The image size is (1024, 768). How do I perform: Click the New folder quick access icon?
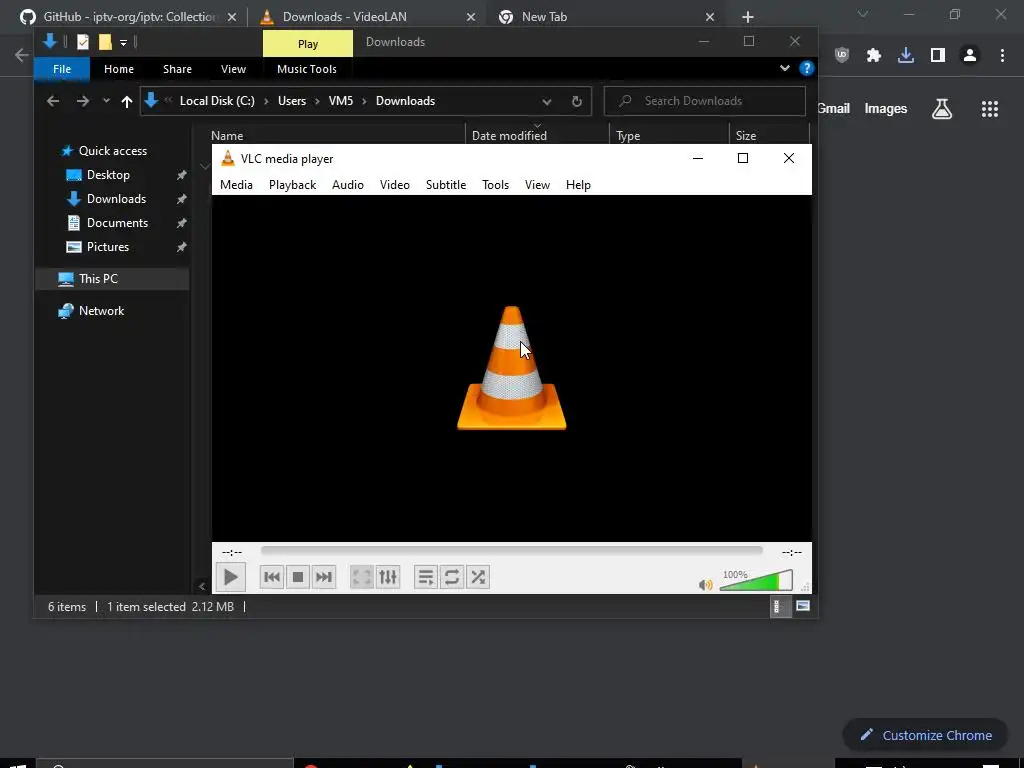pyautogui.click(x=105, y=42)
